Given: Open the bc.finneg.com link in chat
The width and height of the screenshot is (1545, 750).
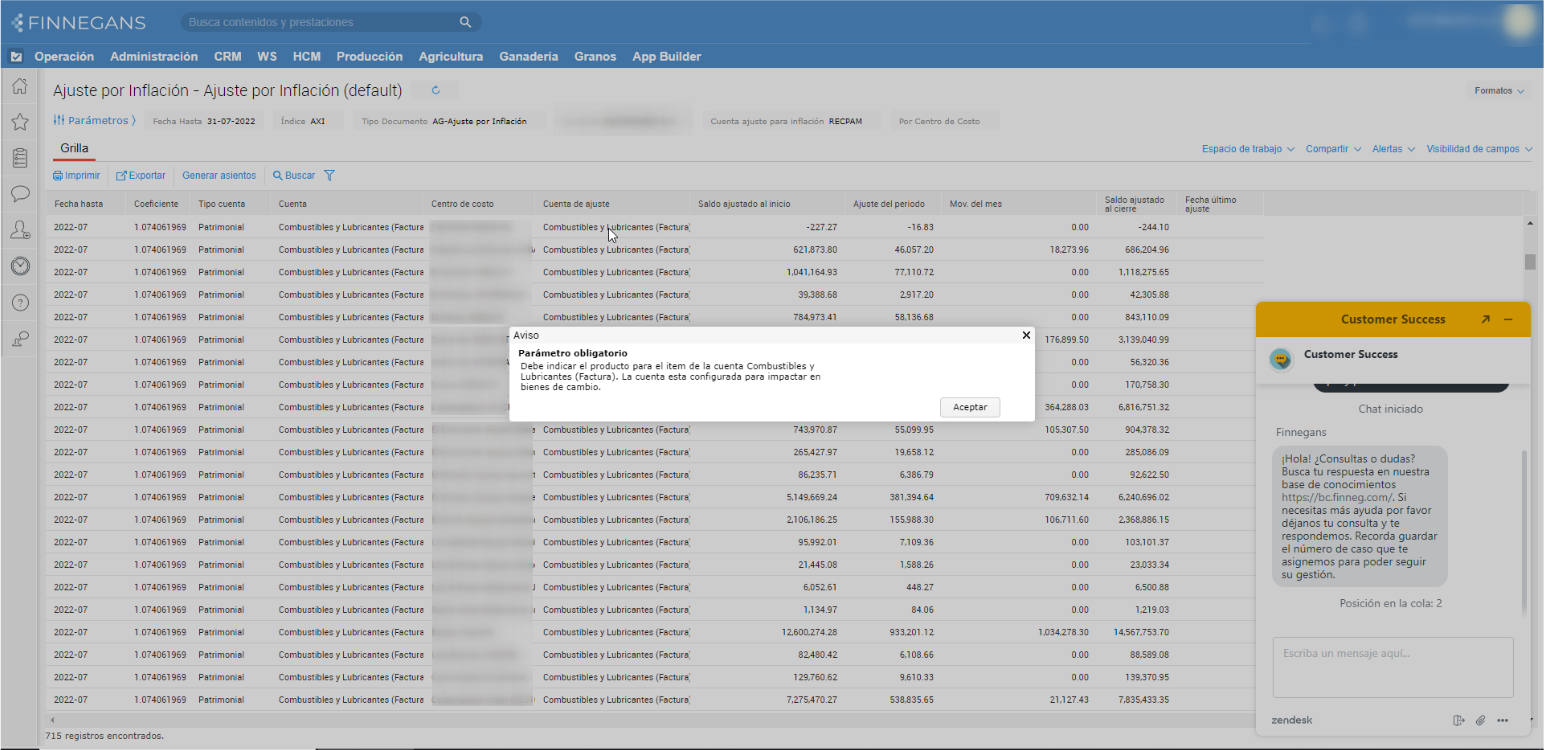Looking at the screenshot, I should (1336, 497).
